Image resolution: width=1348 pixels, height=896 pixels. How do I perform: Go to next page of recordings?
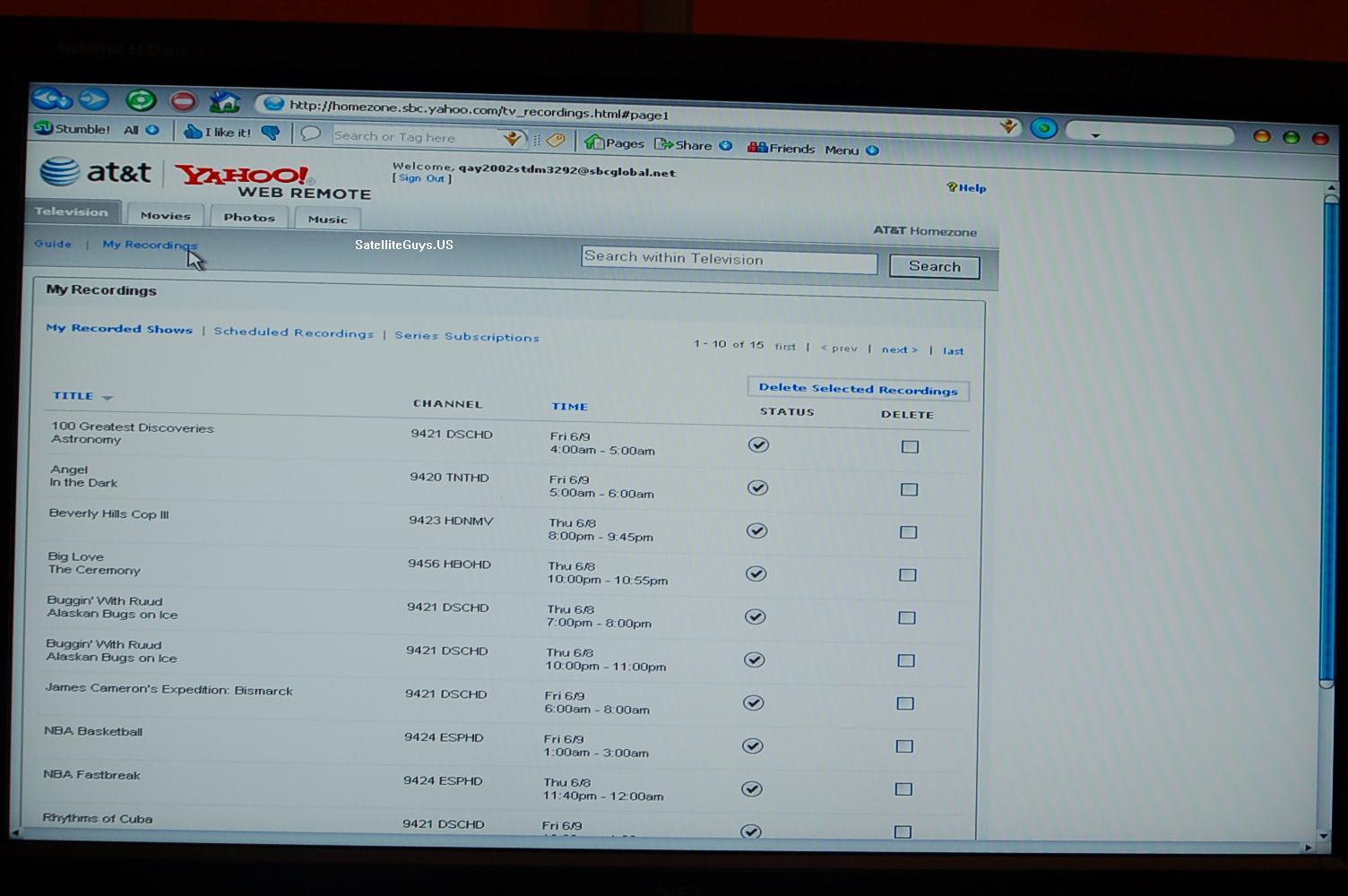899,349
